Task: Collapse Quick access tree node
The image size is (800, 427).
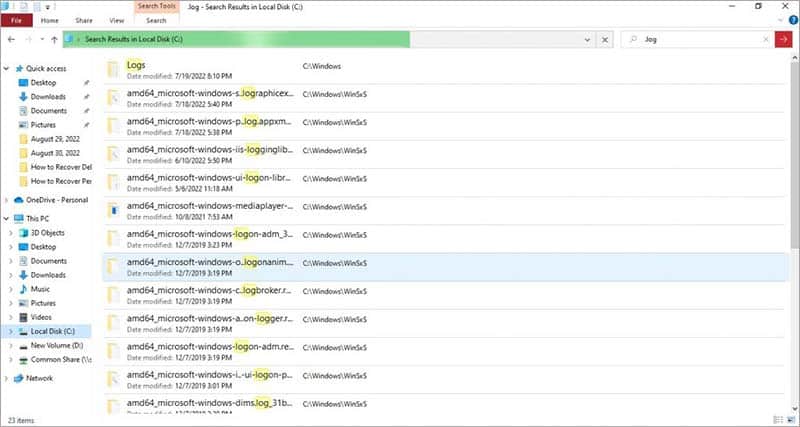Action: coord(7,68)
